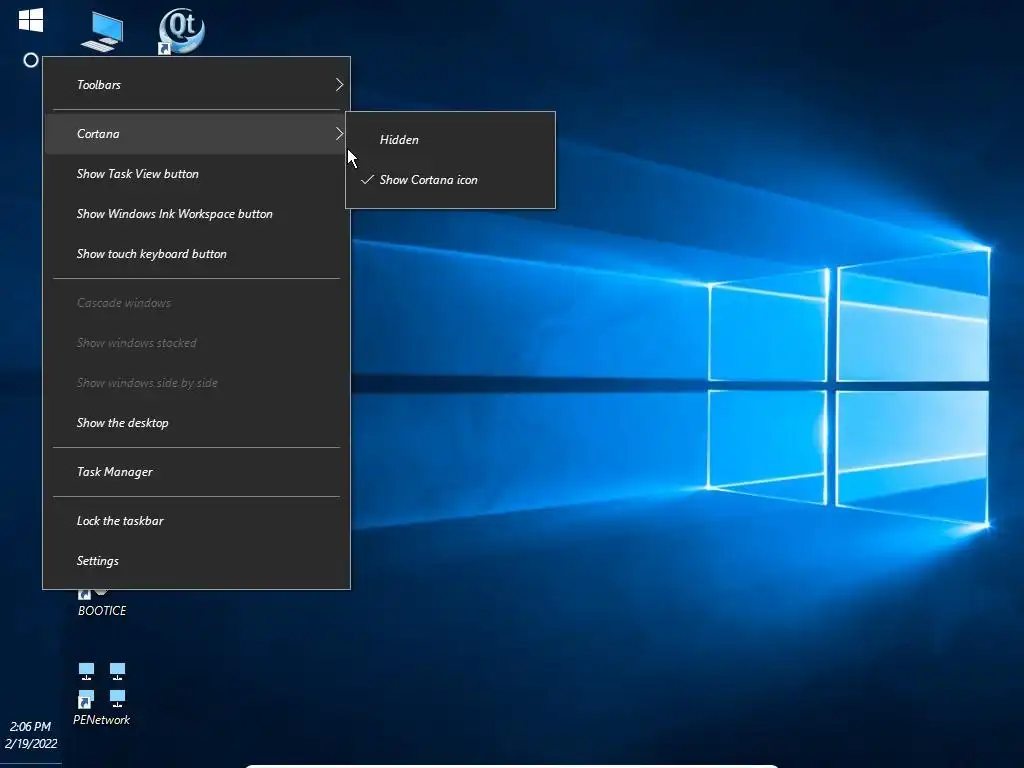Click the 2:06 PM clock

(x=30, y=726)
